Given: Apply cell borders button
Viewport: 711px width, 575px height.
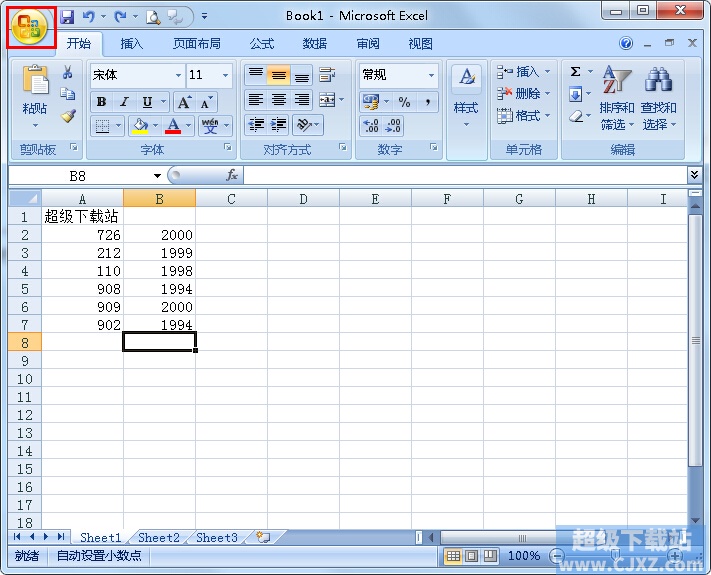Looking at the screenshot, I should (x=102, y=126).
